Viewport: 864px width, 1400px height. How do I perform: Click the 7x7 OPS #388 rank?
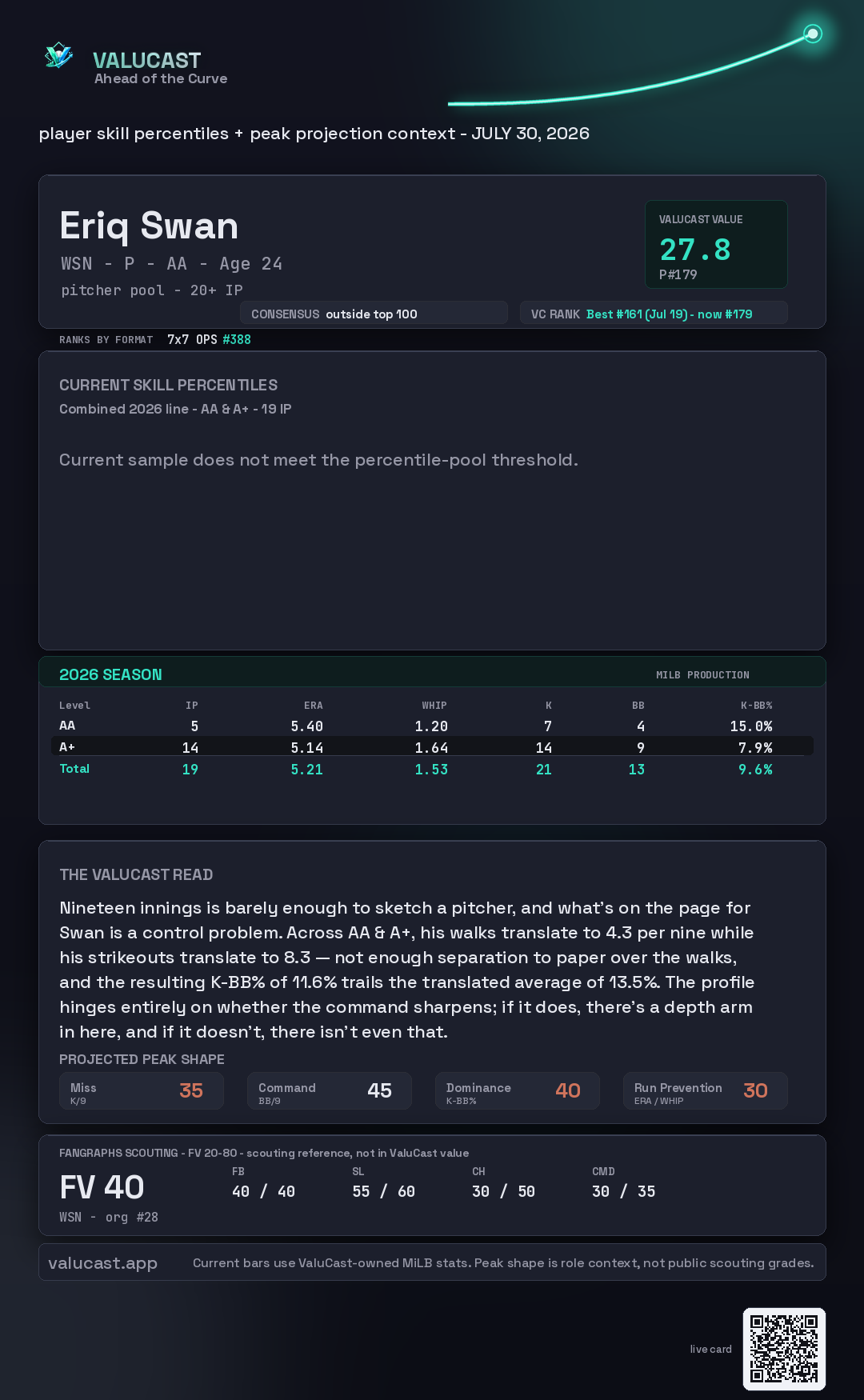click(x=209, y=339)
